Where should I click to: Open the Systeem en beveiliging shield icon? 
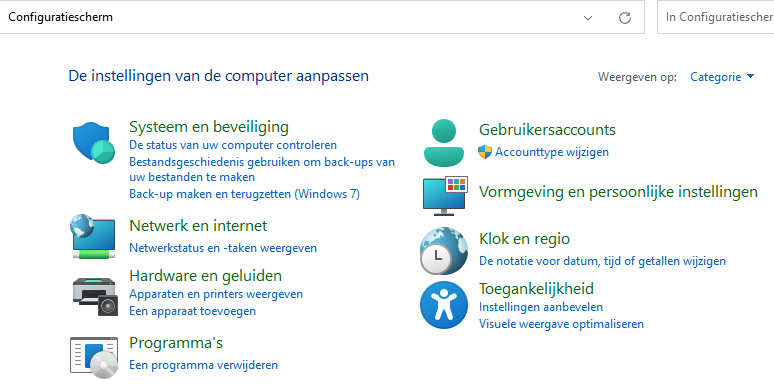94,142
